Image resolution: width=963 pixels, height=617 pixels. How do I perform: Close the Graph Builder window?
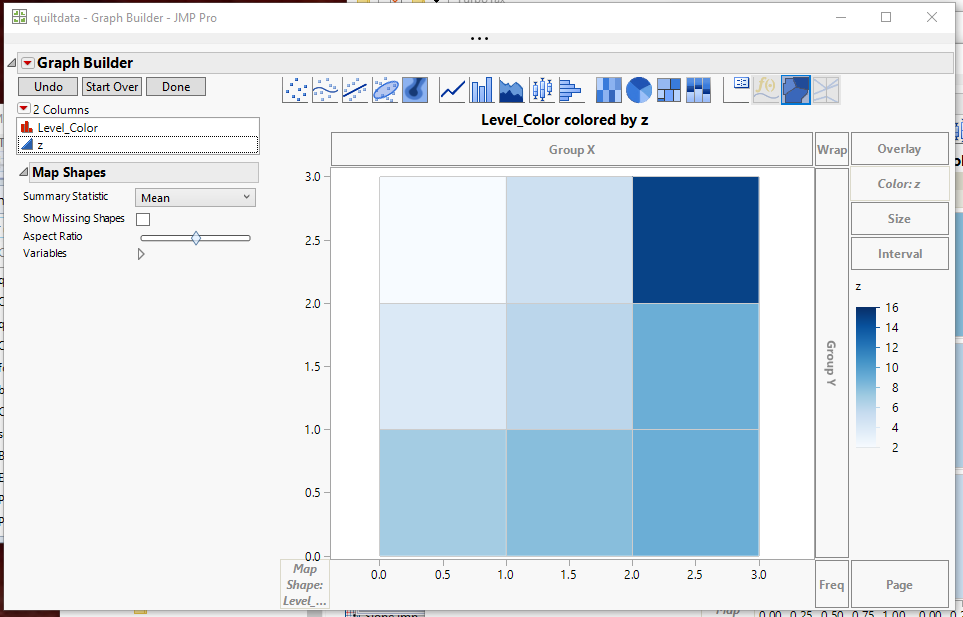[932, 17]
